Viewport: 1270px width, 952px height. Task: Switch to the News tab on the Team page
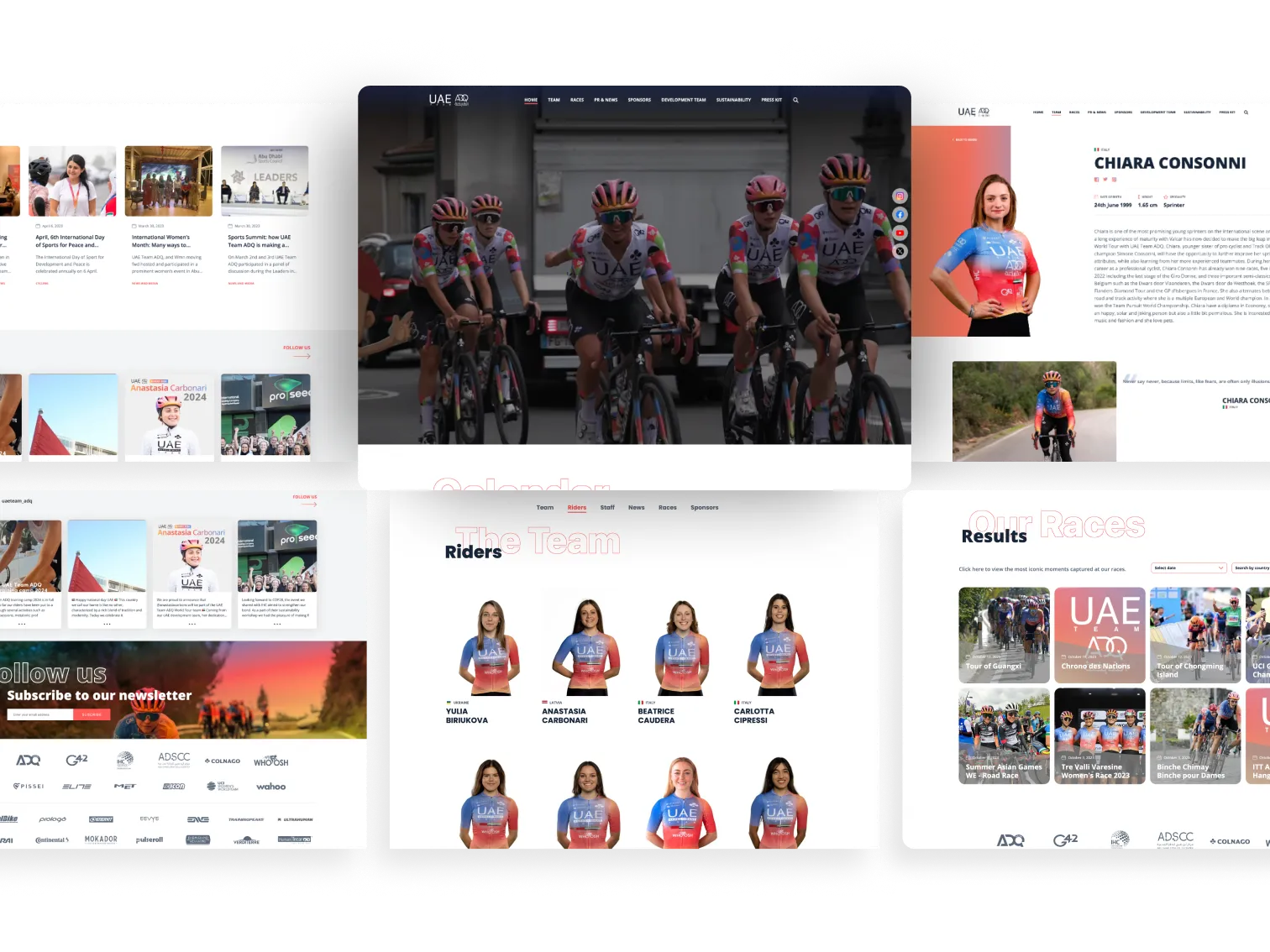click(637, 508)
